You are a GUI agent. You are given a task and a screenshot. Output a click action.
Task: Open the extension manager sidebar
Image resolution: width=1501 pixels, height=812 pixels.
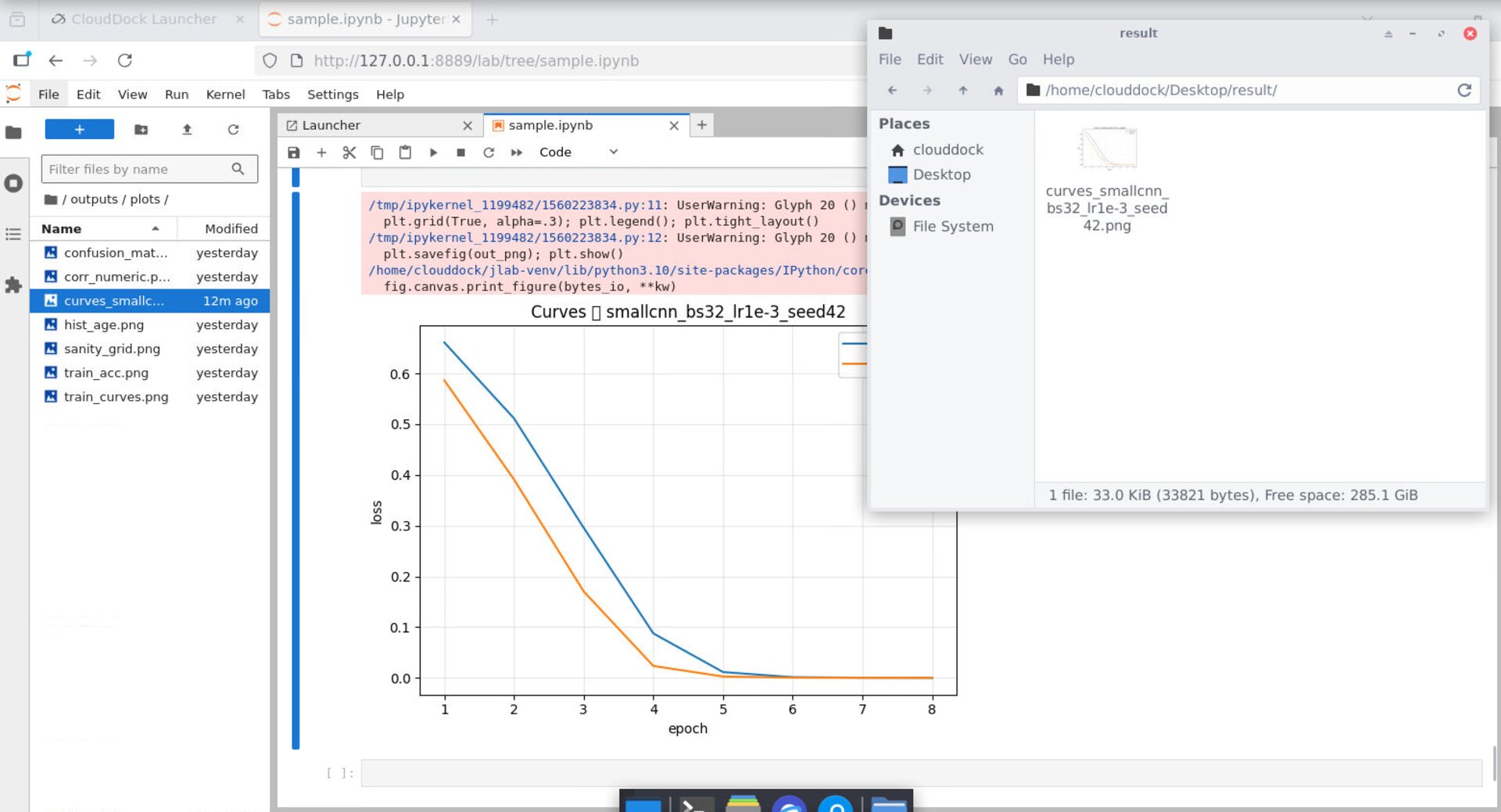pos(13,286)
